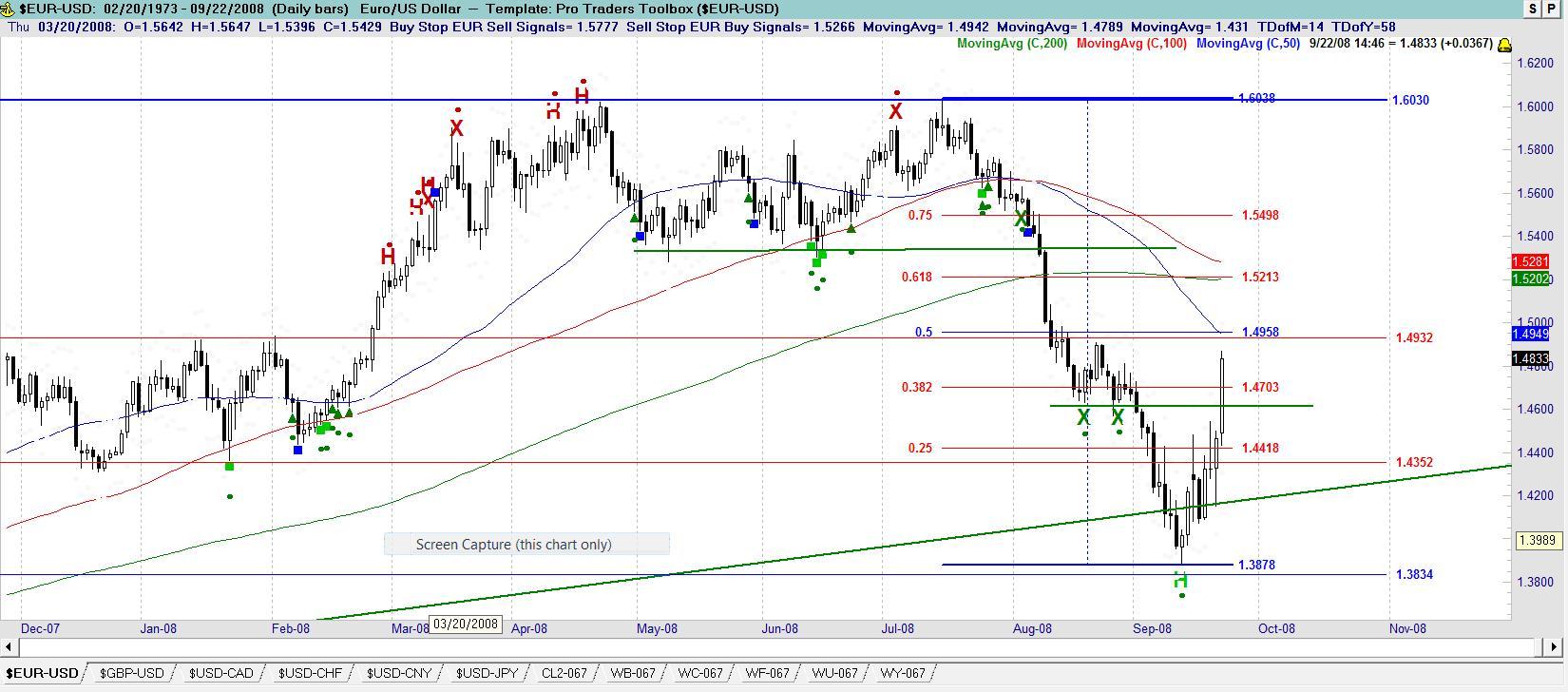Open the $GBP-USD tab
1568x692 pixels.
pos(131,673)
